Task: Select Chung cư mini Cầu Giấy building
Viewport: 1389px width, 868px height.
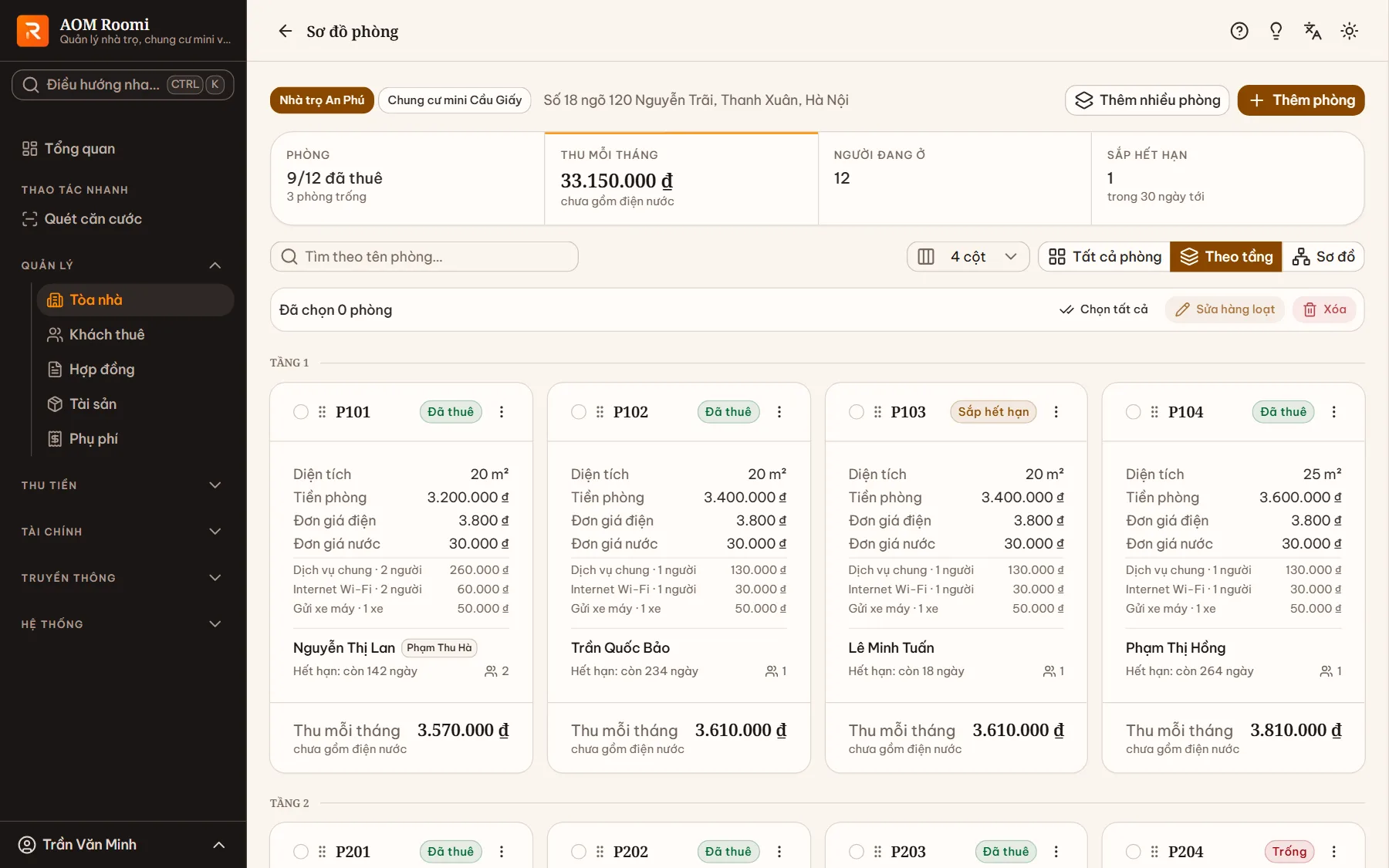Action: point(455,100)
